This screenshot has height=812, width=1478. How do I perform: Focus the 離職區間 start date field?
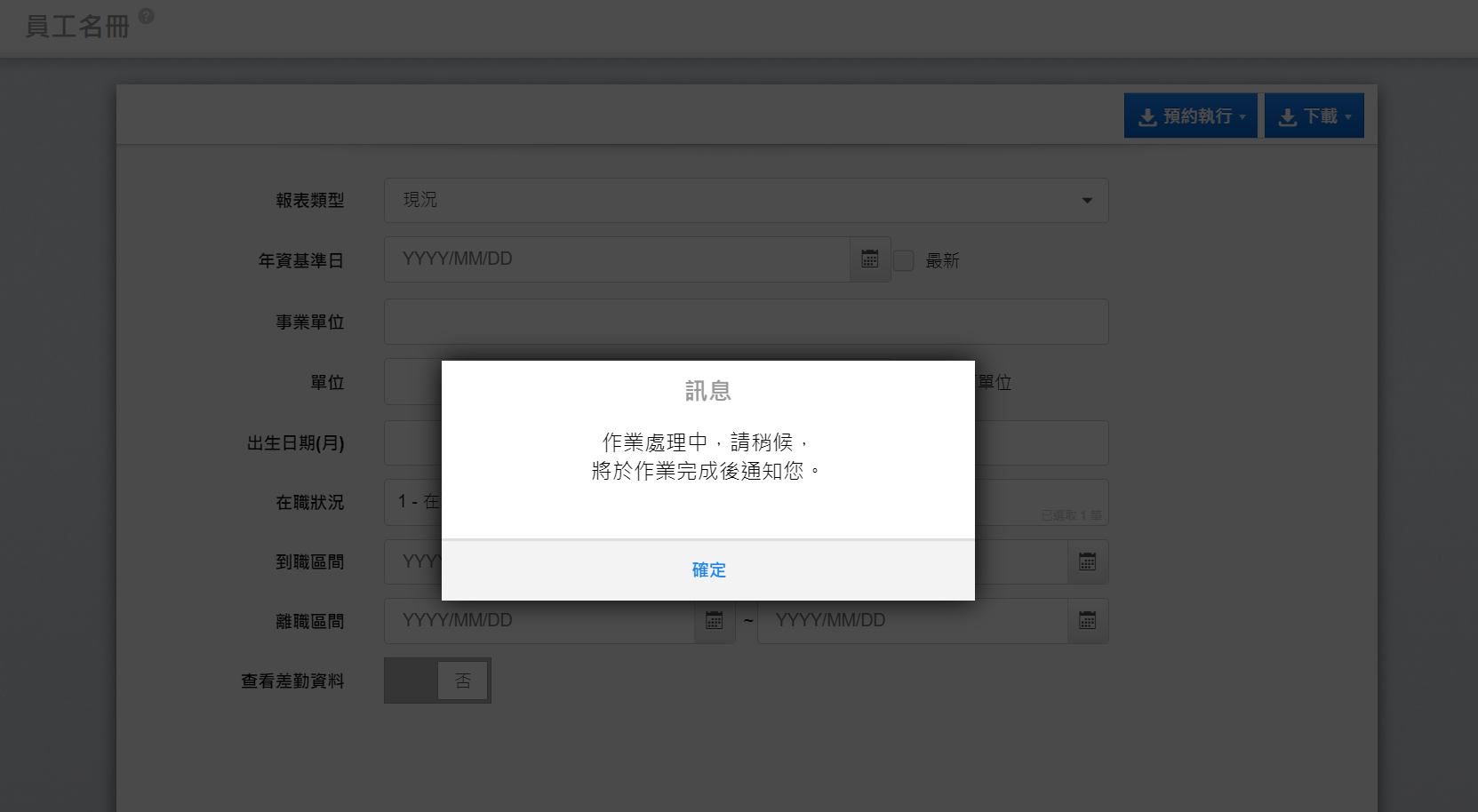point(539,621)
